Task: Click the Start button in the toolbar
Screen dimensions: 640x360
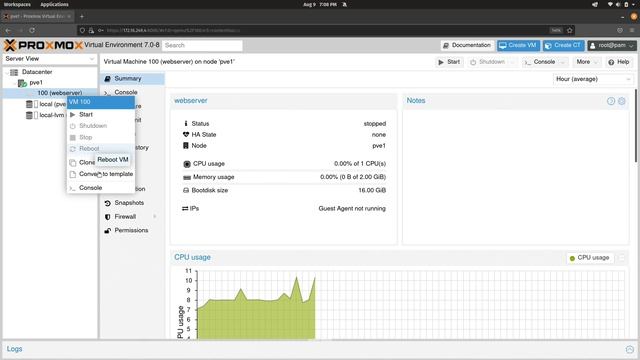Action: (x=449, y=62)
